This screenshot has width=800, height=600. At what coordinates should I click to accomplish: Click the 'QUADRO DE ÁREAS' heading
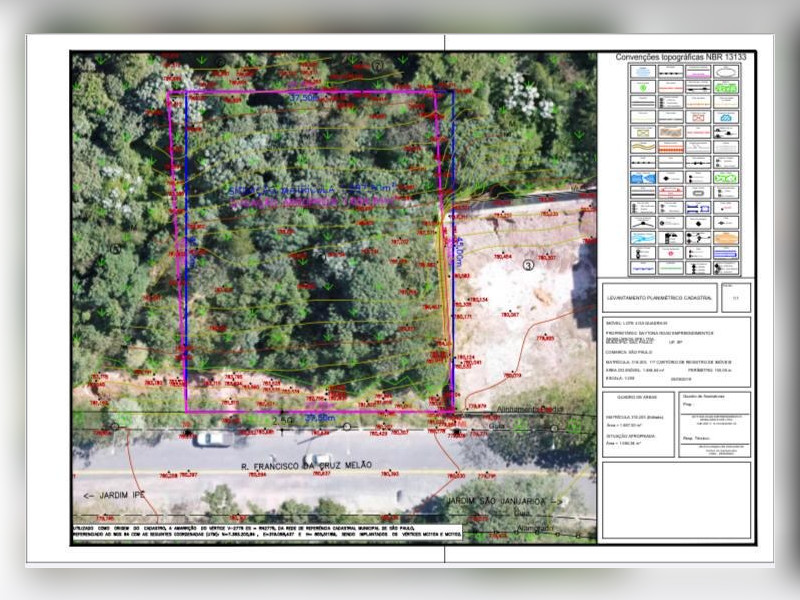pyautogui.click(x=637, y=397)
